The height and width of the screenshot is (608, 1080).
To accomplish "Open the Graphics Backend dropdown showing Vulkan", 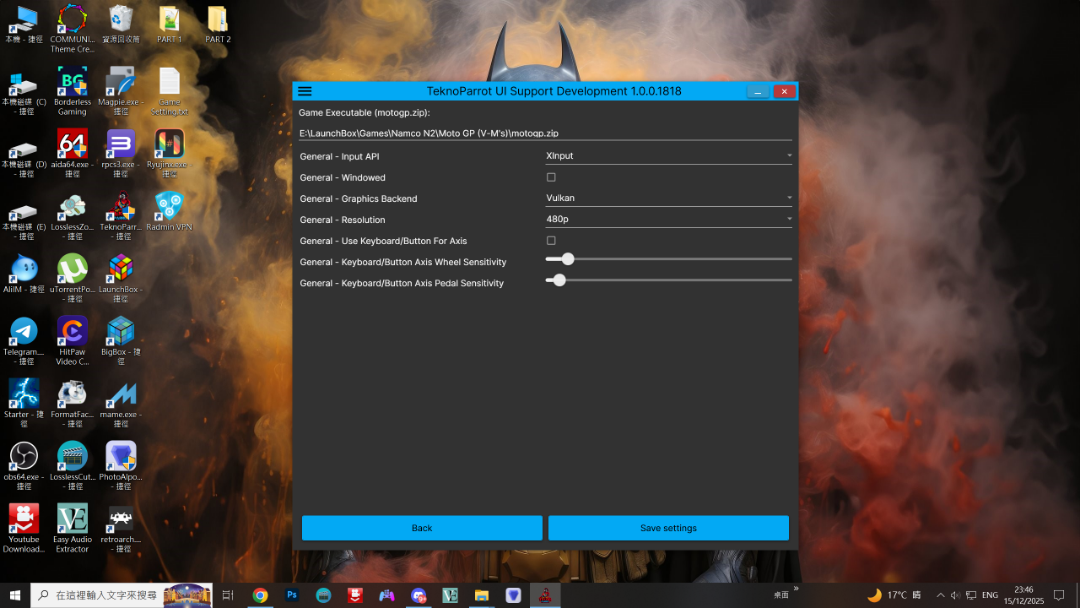I will pos(668,198).
